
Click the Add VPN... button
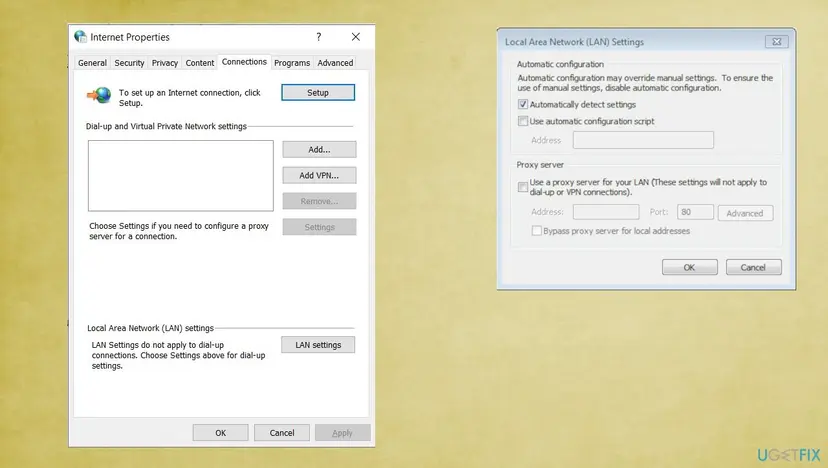[319, 175]
